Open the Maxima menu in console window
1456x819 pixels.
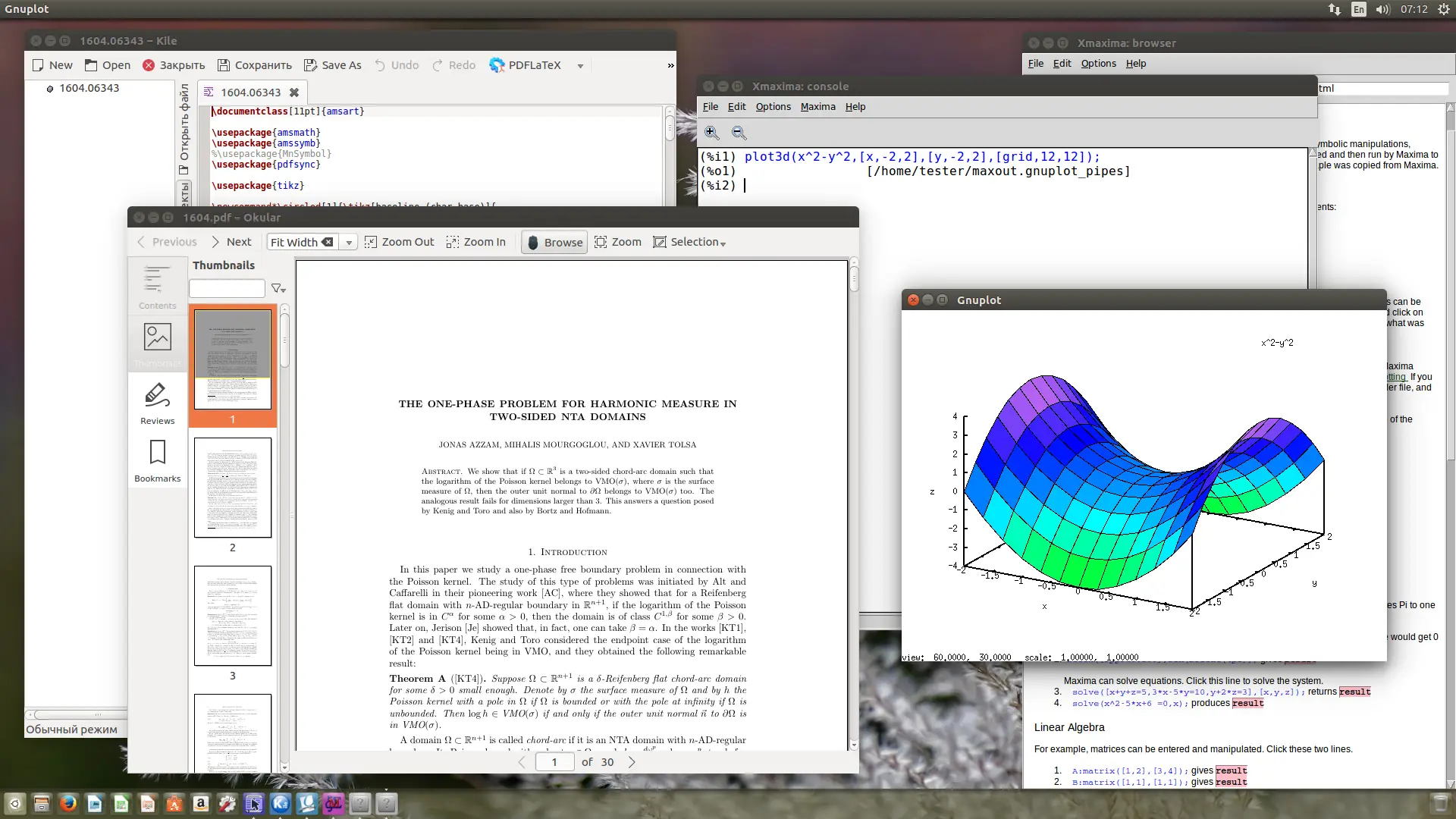coord(817,107)
